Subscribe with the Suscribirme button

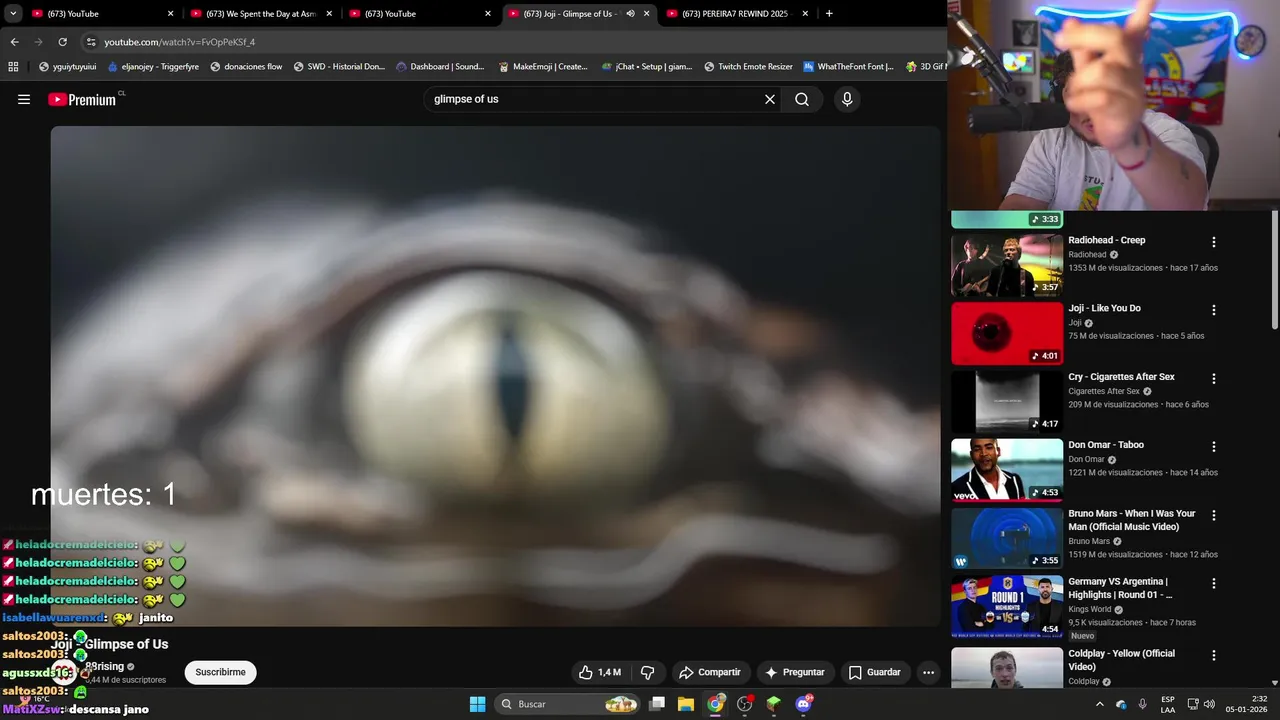click(x=220, y=672)
